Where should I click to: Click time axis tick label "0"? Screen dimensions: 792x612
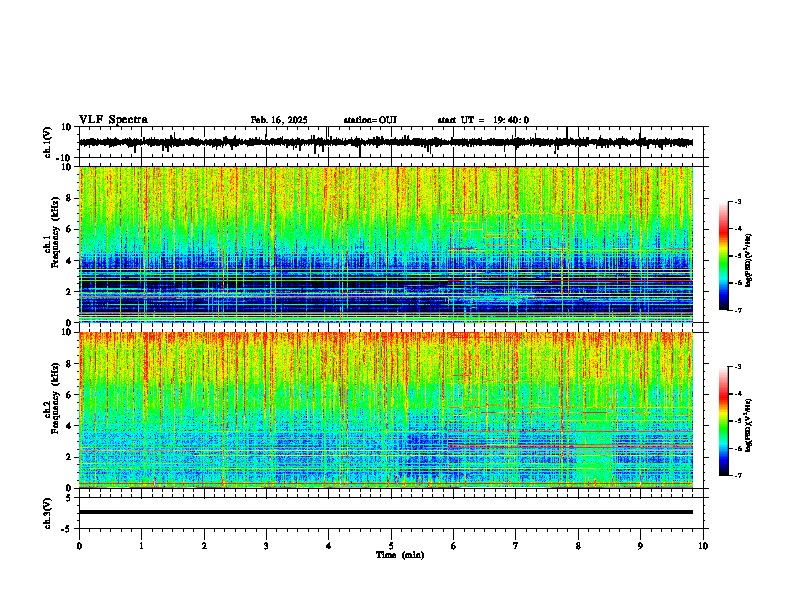(x=79, y=546)
